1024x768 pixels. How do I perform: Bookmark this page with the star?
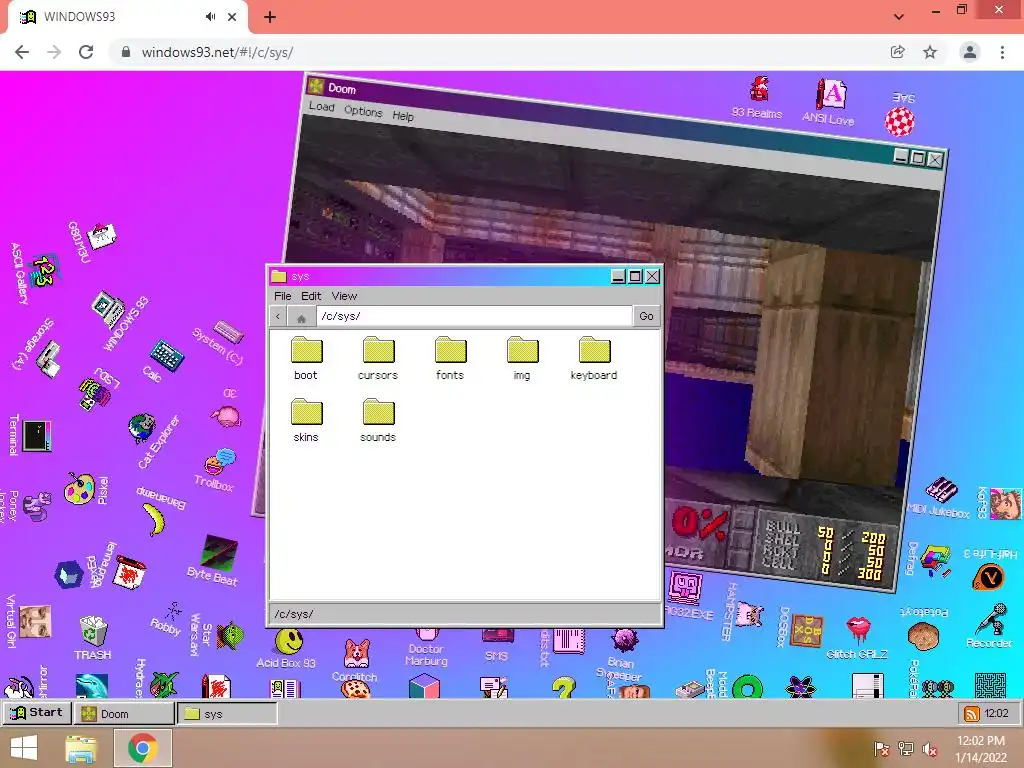(x=930, y=52)
